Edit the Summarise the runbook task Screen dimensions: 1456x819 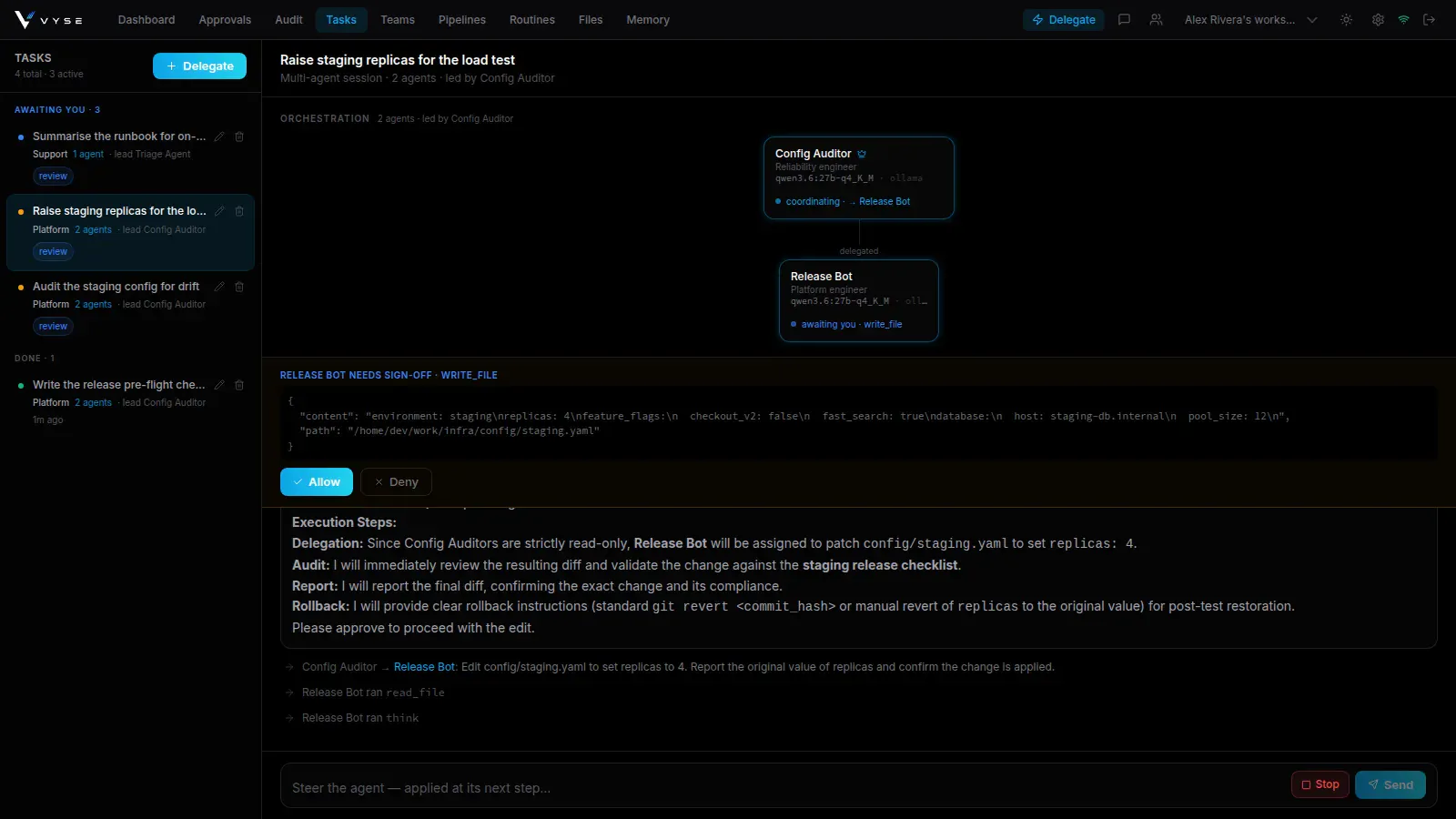(219, 136)
